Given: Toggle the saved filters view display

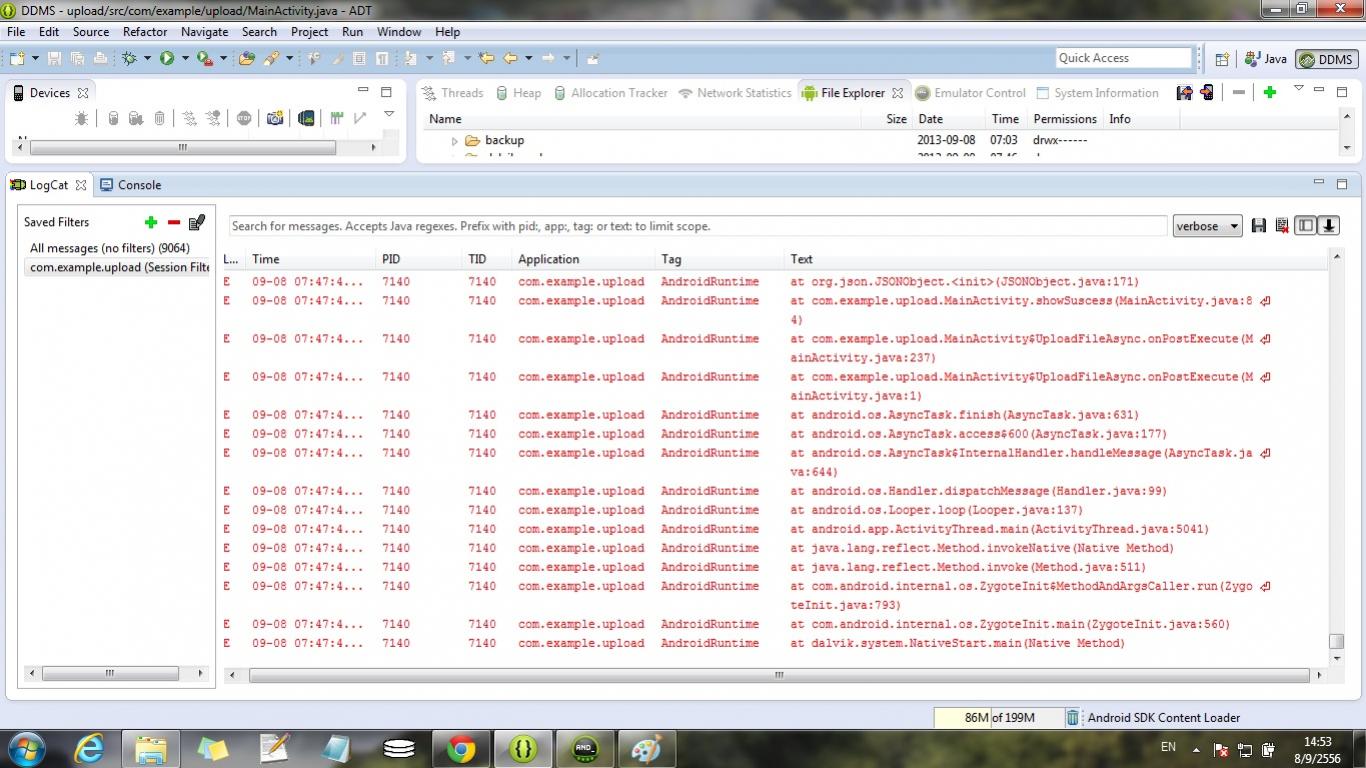Looking at the screenshot, I should [1305, 226].
